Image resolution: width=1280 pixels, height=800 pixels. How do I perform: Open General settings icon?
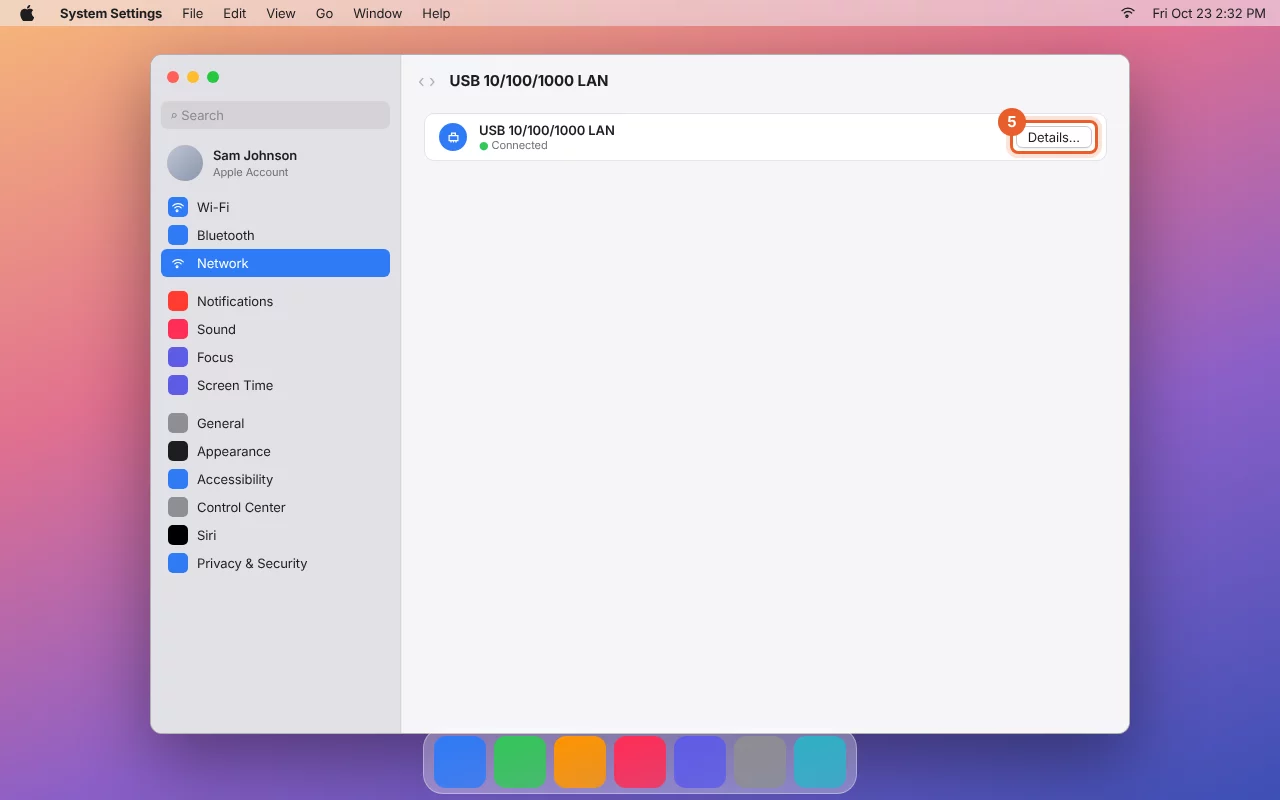pos(178,423)
